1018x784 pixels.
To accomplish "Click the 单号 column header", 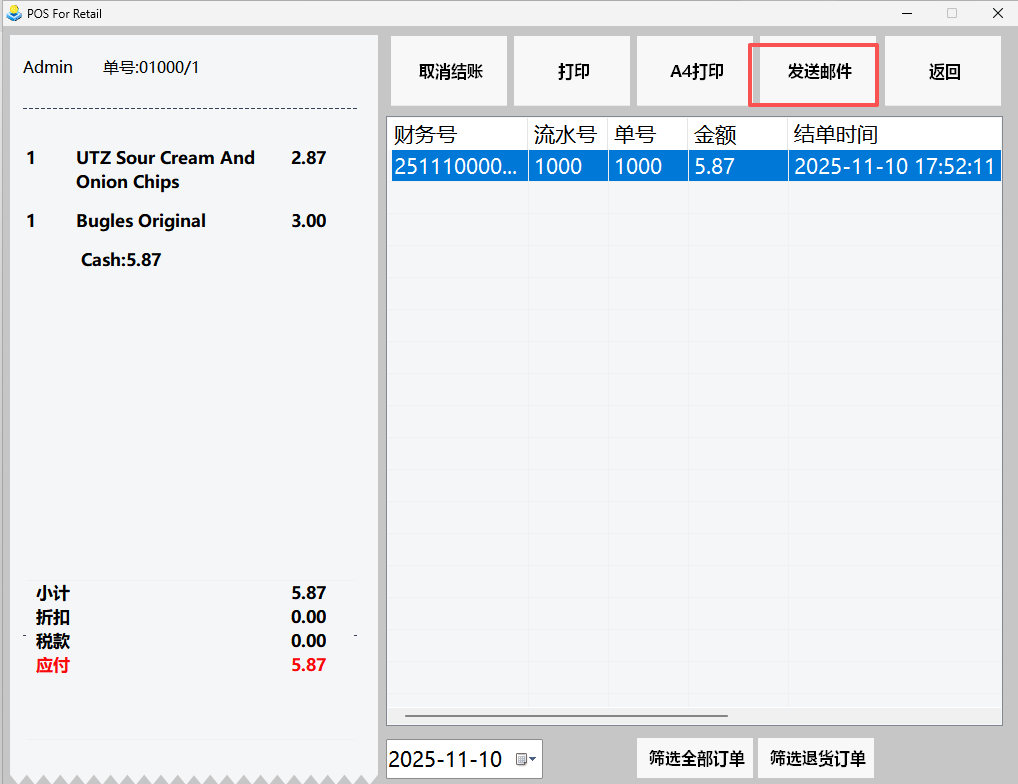I will [x=646, y=134].
